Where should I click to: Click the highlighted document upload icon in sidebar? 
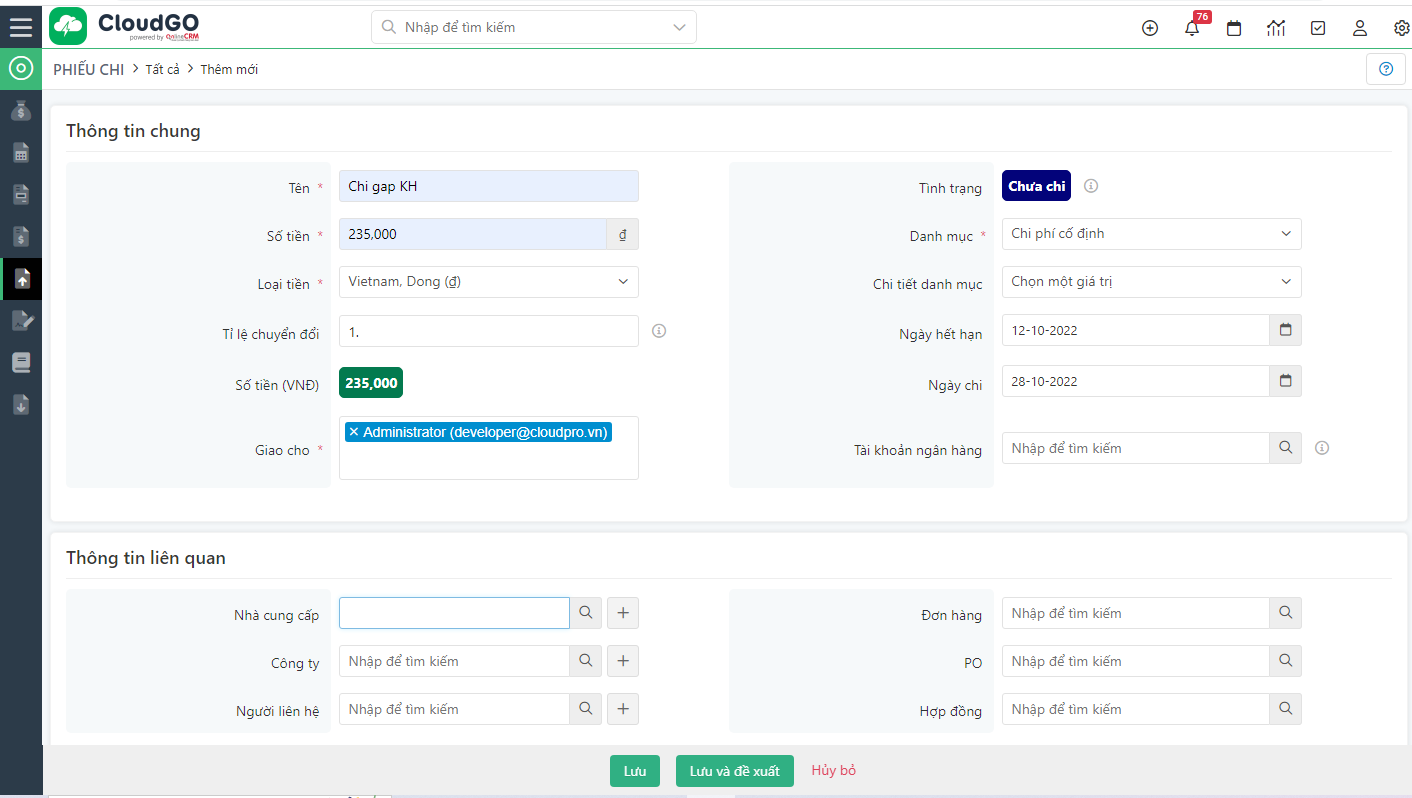point(21,278)
